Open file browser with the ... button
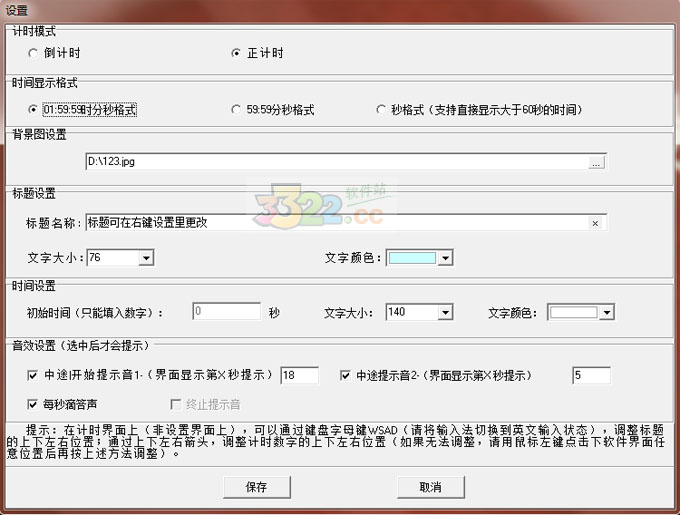Viewport: 680px width, 515px height. 596,163
